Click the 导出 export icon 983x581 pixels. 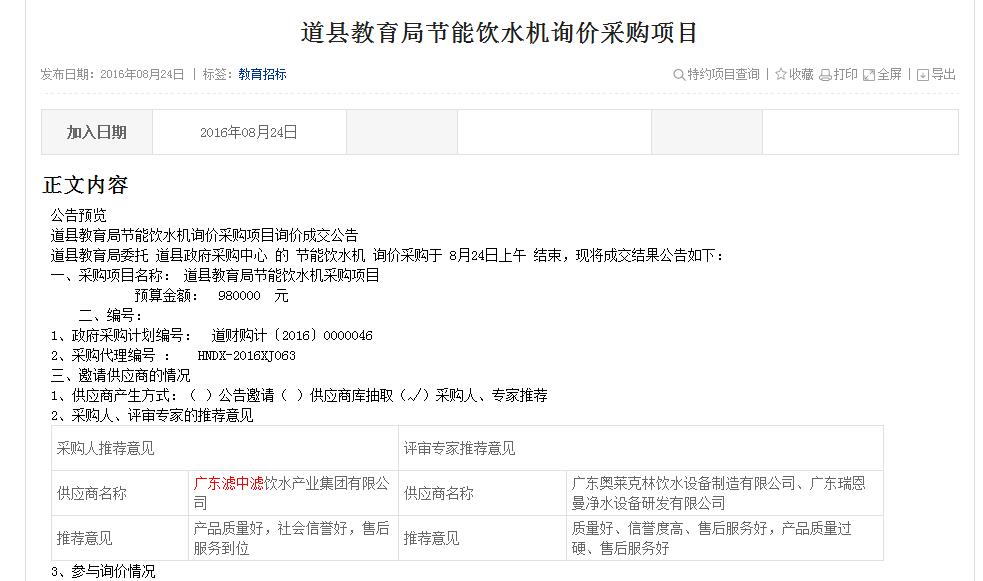point(920,73)
